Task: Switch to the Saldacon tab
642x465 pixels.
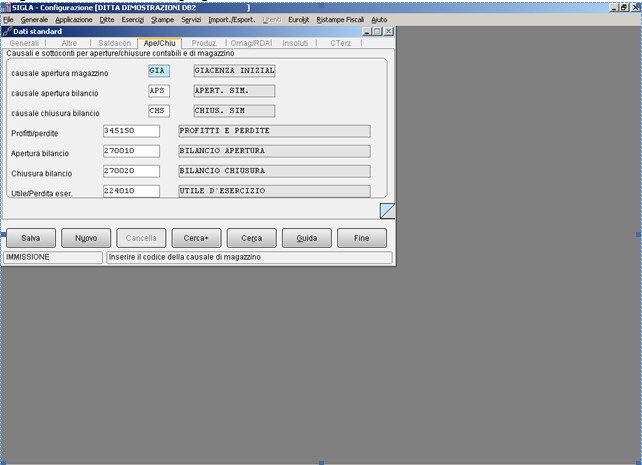Action: [x=115, y=43]
